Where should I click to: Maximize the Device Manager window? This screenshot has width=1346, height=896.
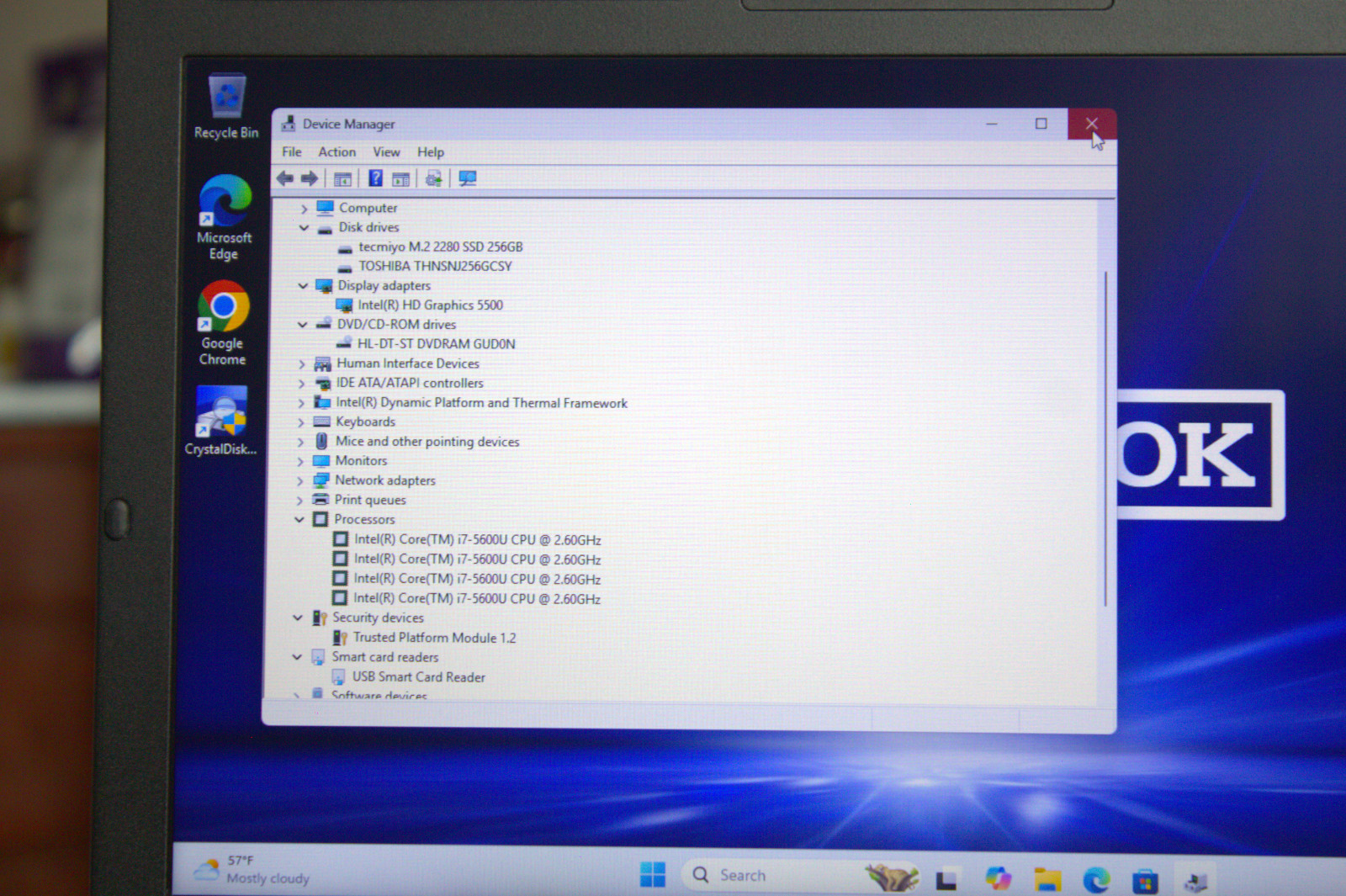tap(1041, 124)
